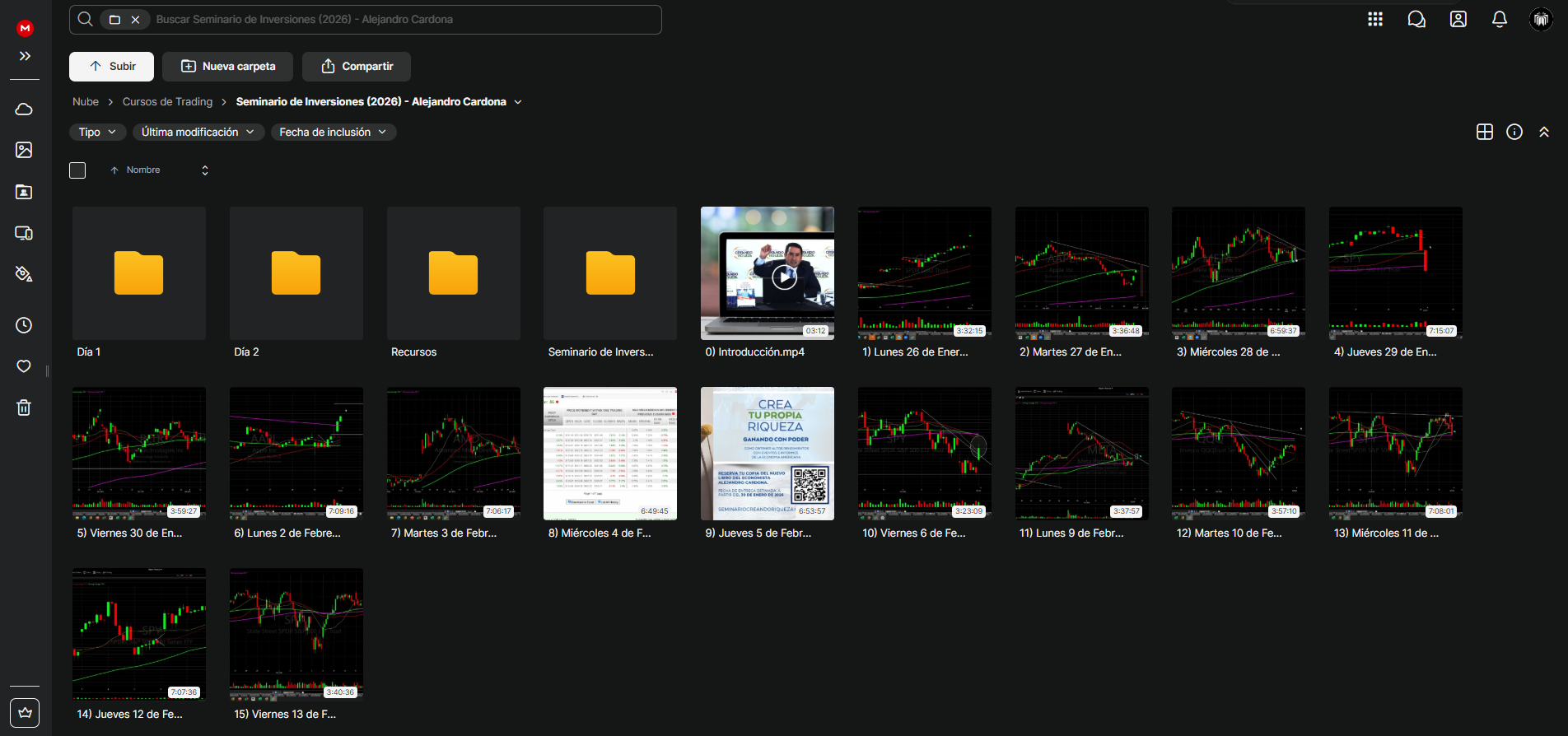Screen dimensions: 1568x736
Task: Open Rubbish bin in sidebar
Action: pyautogui.click(x=24, y=408)
